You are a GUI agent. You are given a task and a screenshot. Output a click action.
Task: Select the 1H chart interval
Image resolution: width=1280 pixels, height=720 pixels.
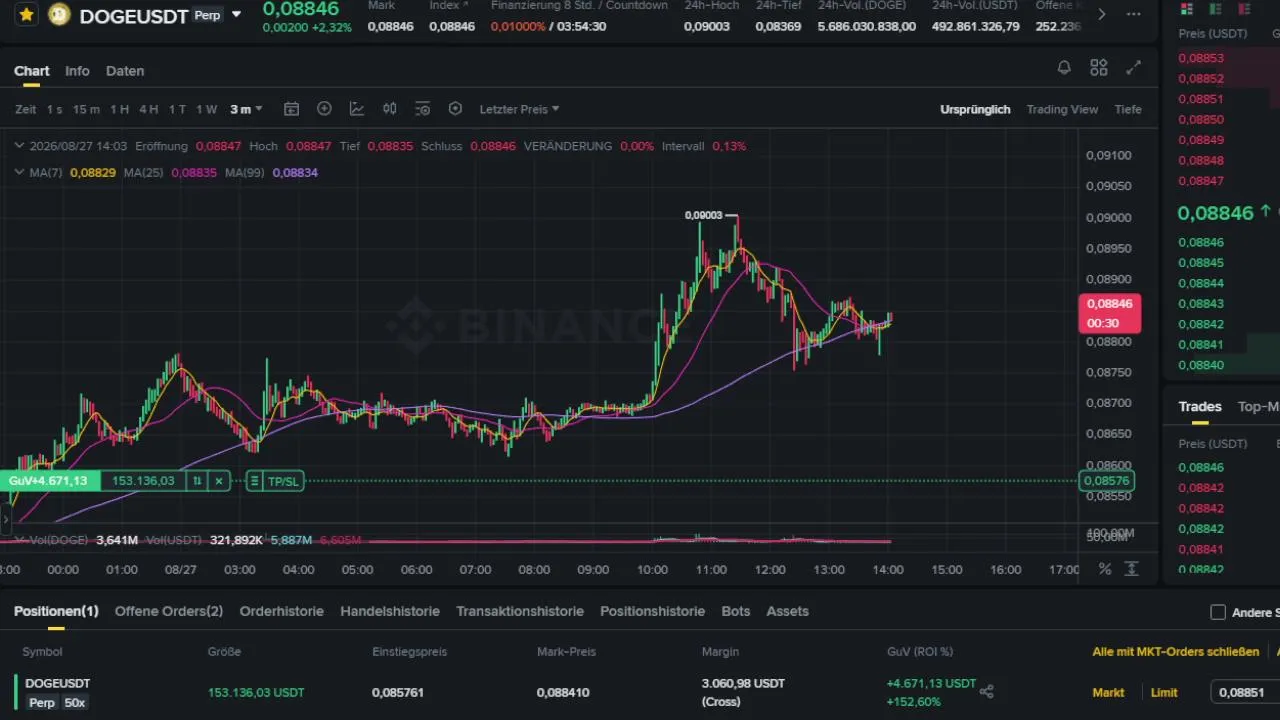(119, 109)
